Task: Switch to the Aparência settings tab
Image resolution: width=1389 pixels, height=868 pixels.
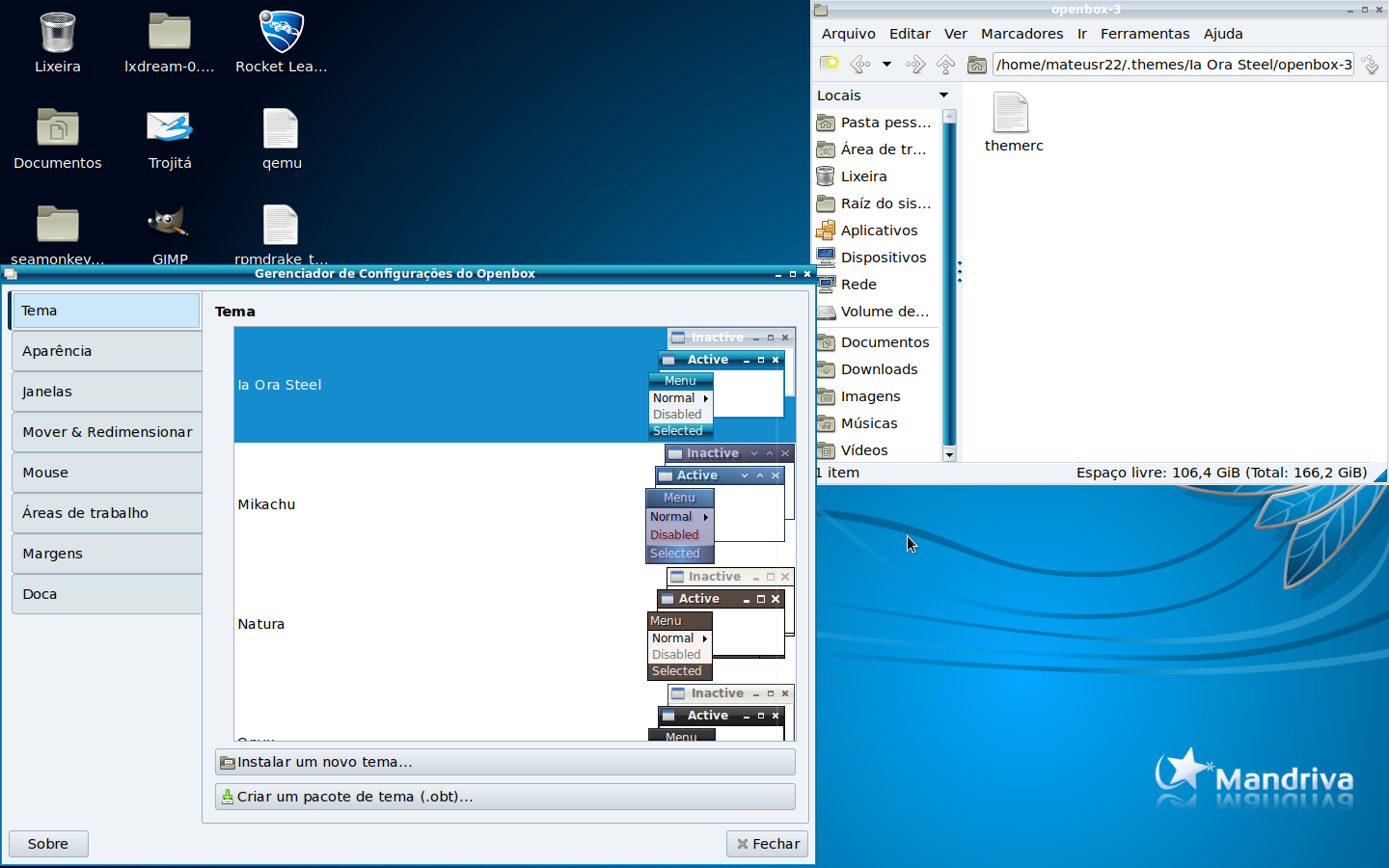Action: 107,351
